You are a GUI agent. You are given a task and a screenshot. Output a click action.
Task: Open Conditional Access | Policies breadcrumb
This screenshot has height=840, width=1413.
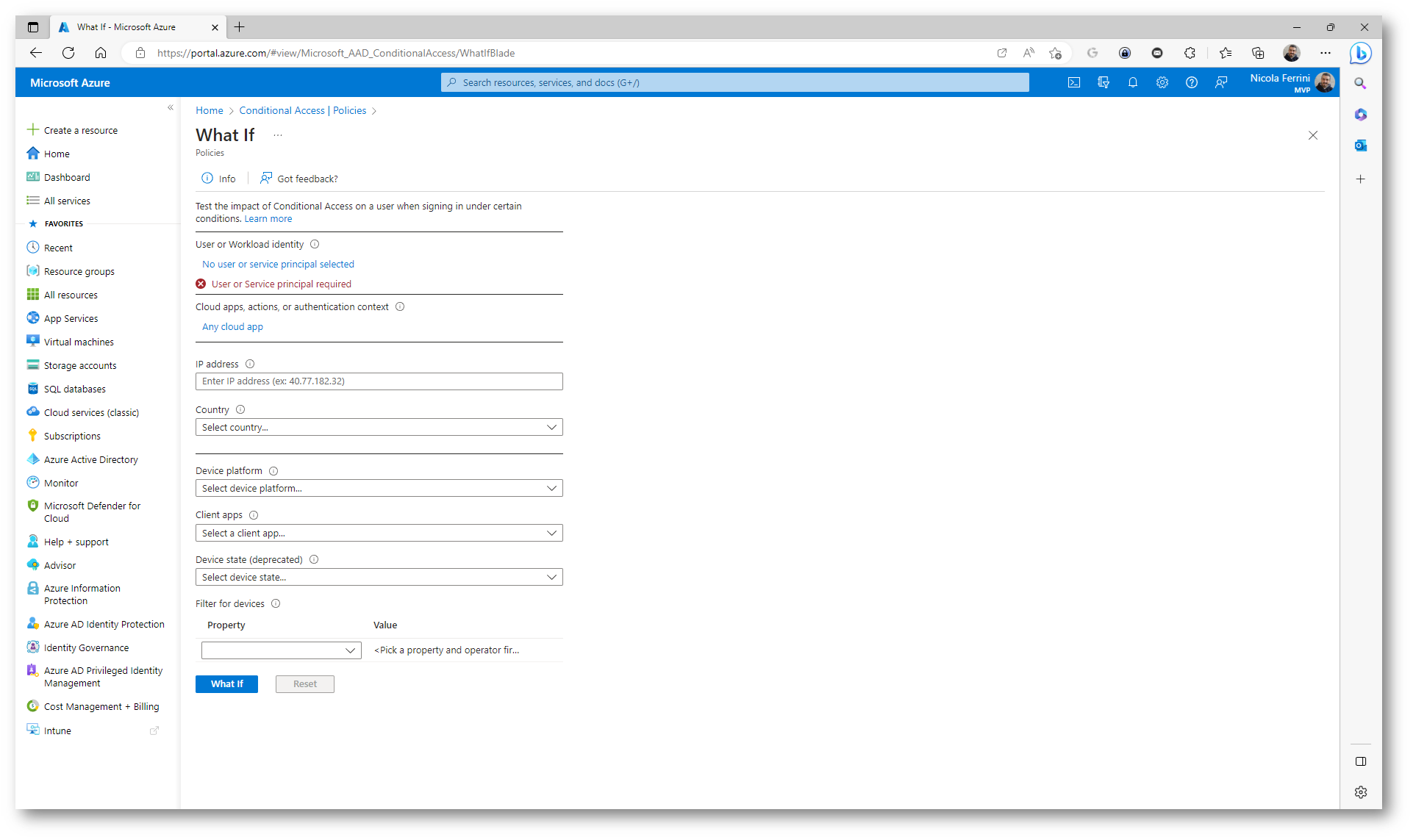coord(303,110)
